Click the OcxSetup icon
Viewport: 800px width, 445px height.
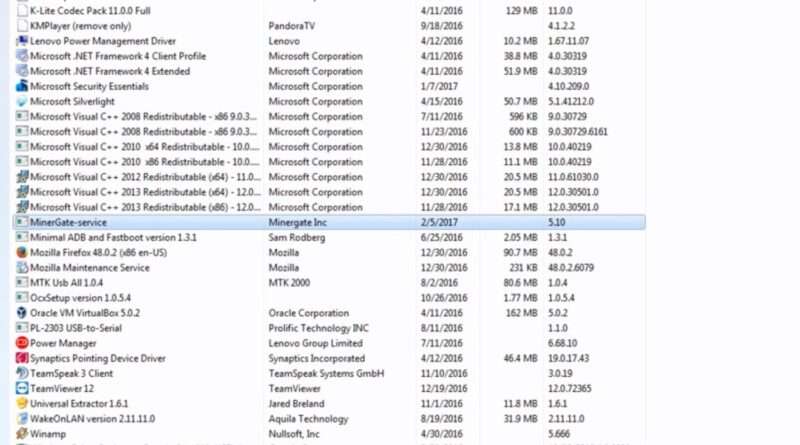[x=22, y=298]
